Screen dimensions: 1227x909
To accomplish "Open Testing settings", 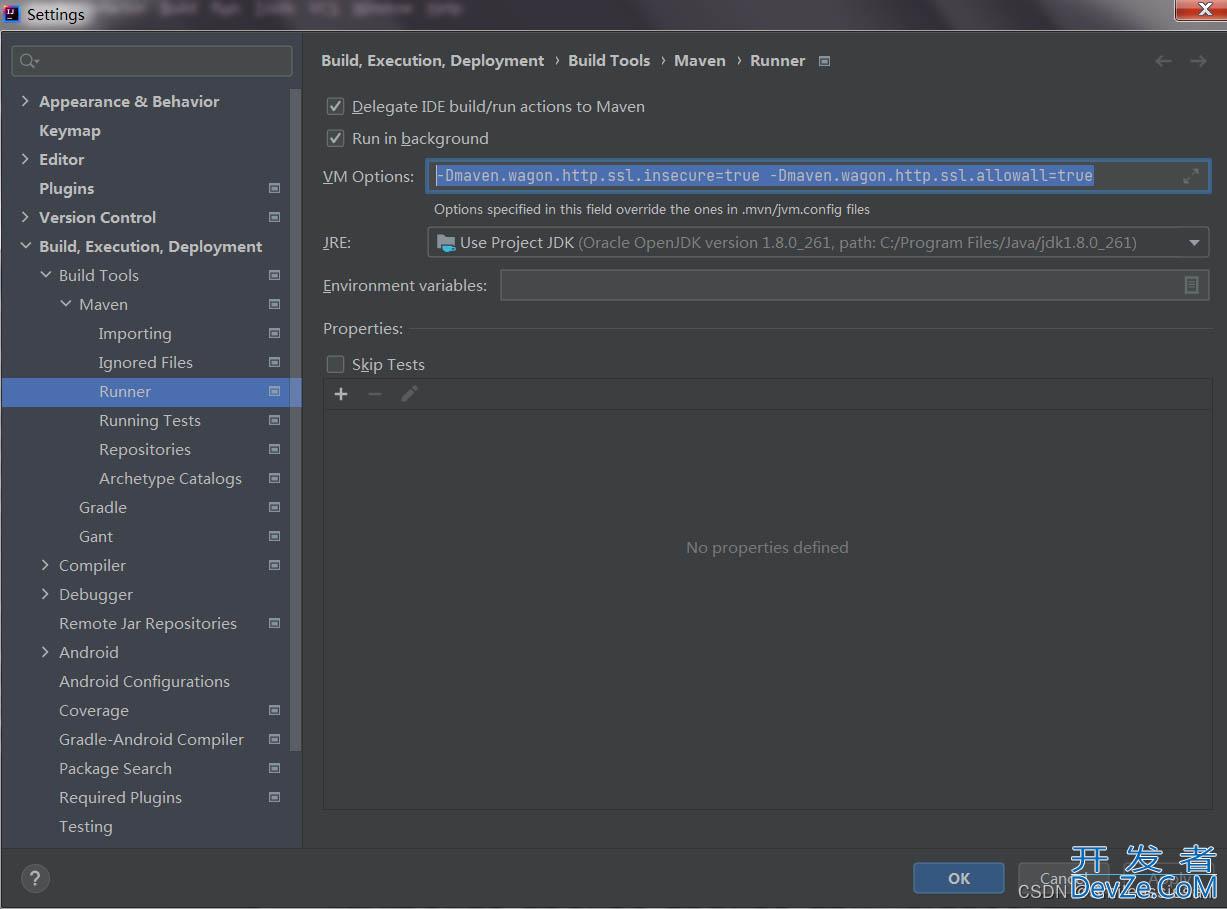I will coord(86,826).
